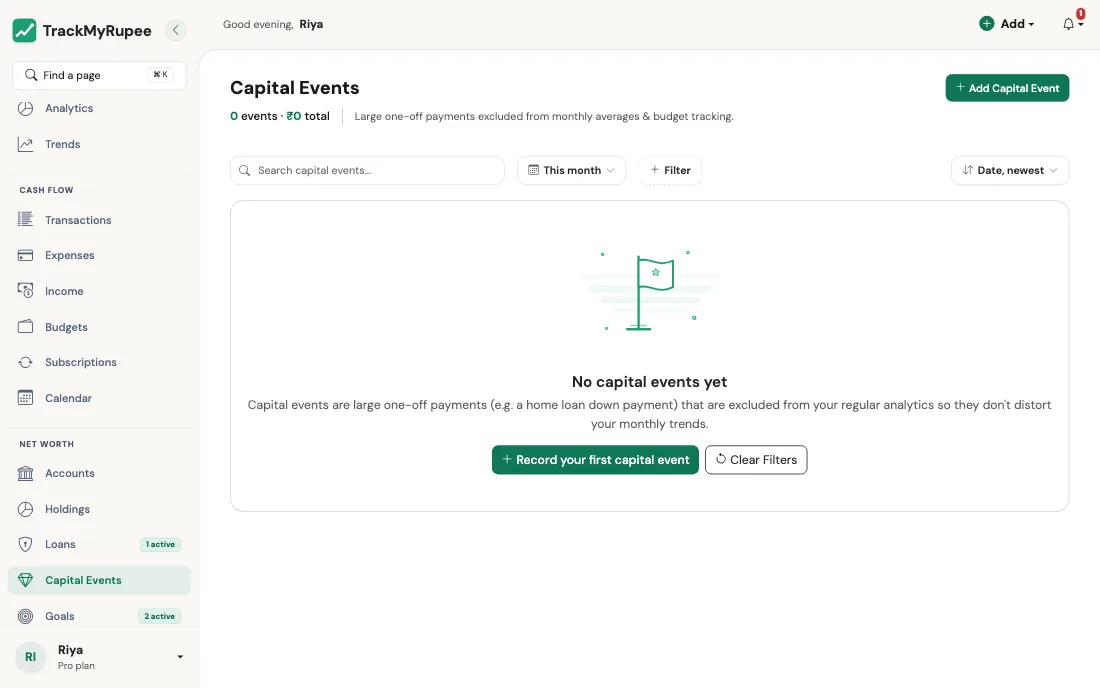This screenshot has height=688, width=1100.
Task: Open Expenses in the sidebar
Action: pos(100,255)
